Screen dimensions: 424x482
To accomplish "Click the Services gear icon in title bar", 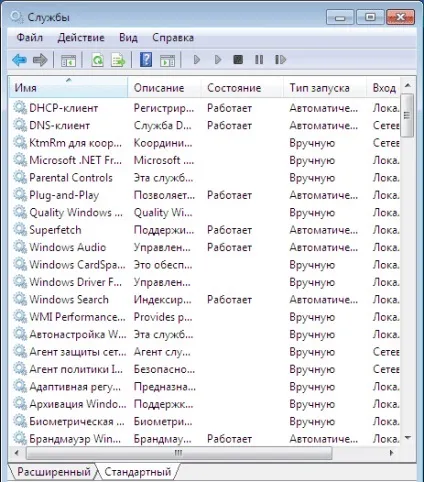I will 17,17.
